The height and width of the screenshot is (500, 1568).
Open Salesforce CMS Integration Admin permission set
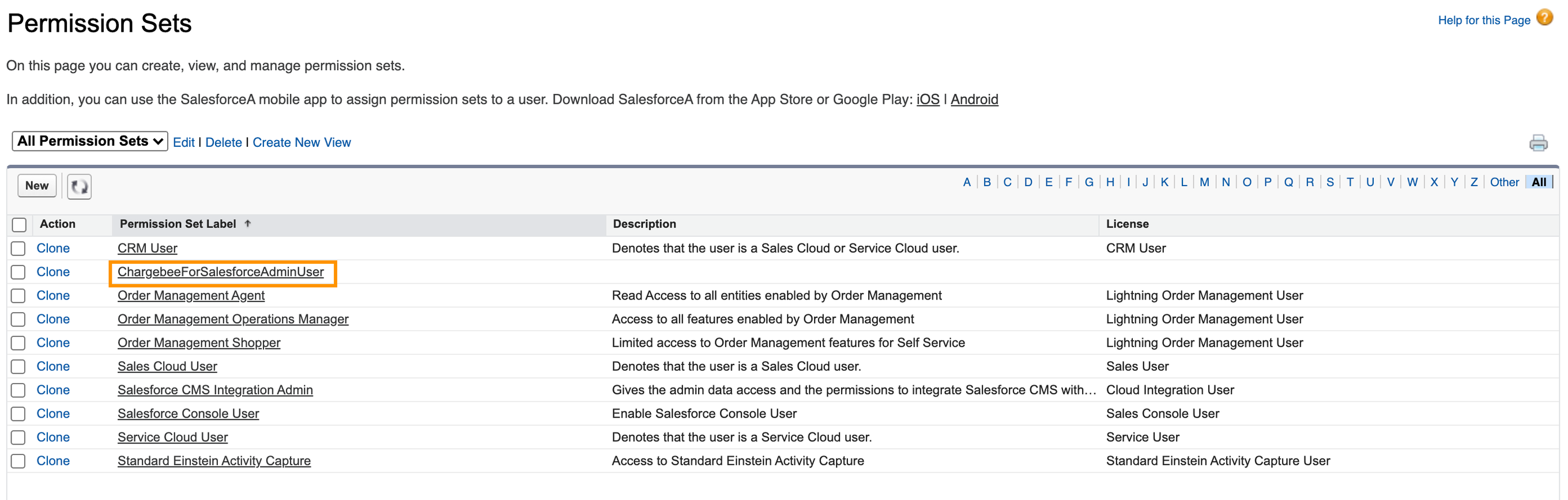(x=215, y=390)
